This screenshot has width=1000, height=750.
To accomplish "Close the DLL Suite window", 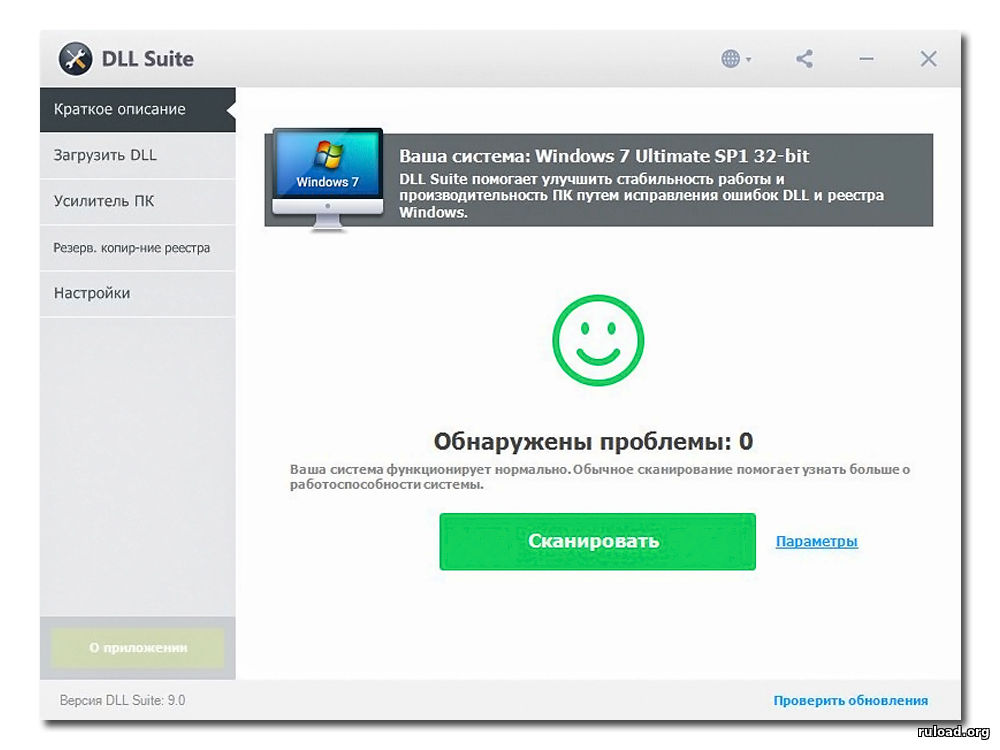I will pos(928,59).
